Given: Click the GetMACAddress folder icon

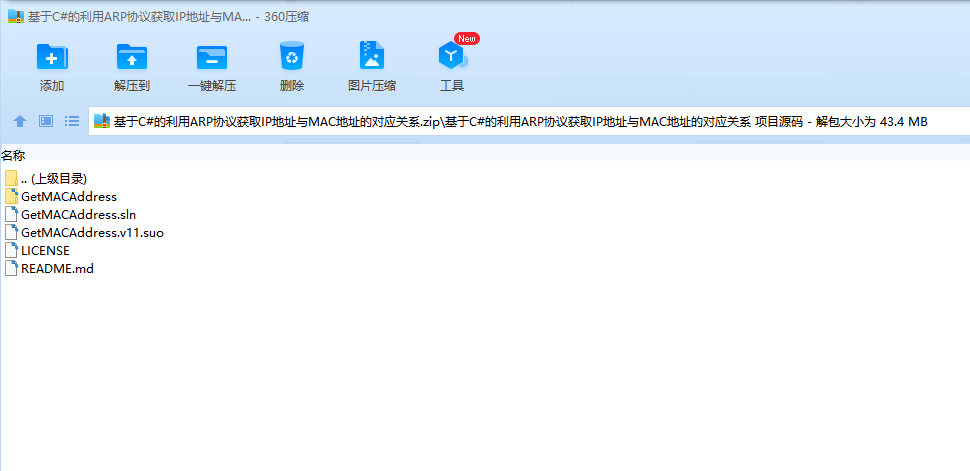Looking at the screenshot, I should tap(11, 197).
